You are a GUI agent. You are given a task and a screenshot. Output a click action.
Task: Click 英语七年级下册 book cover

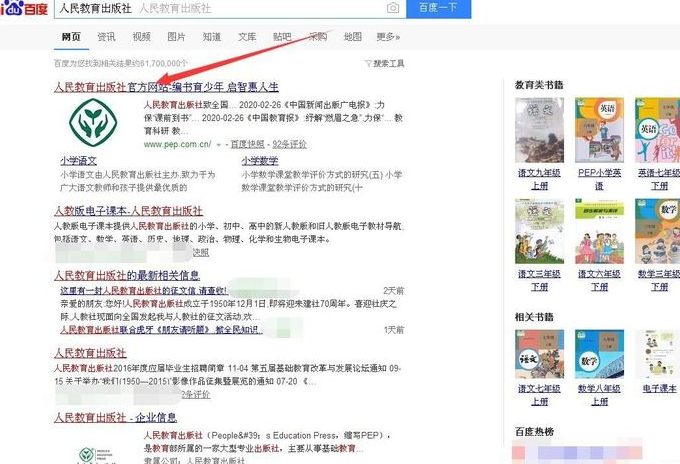tap(657, 130)
